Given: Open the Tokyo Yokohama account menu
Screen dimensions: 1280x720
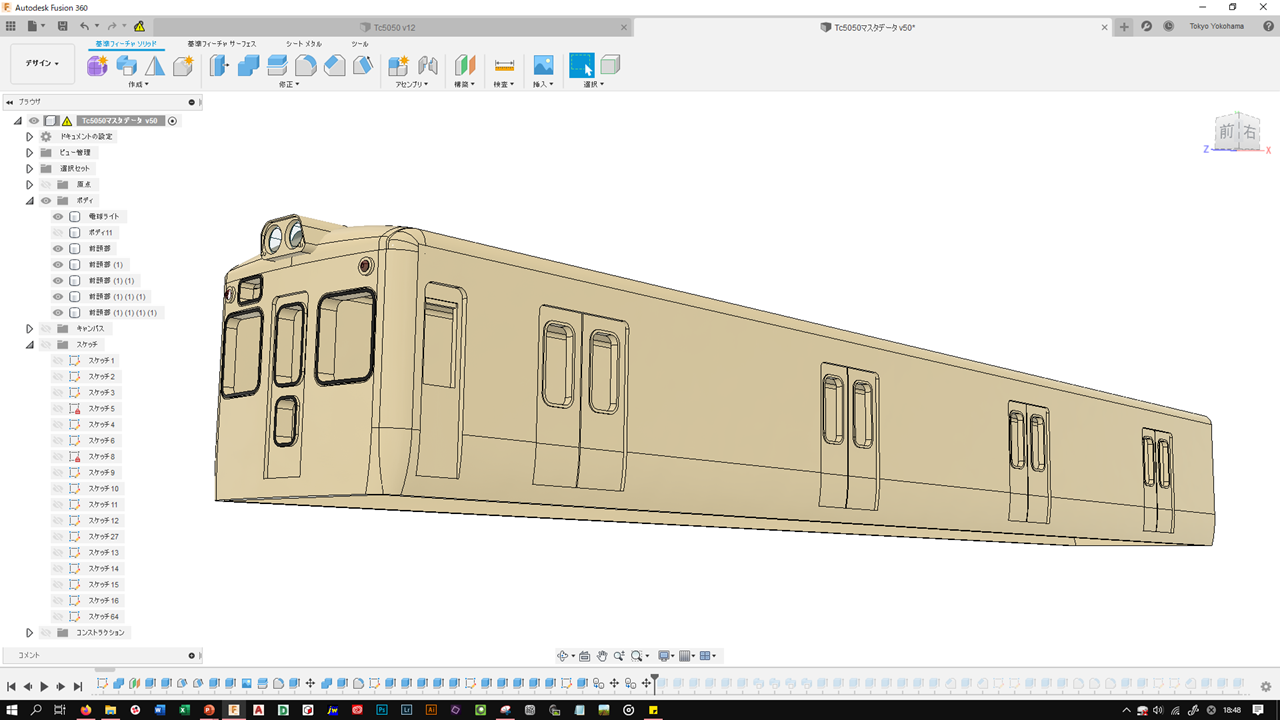Looking at the screenshot, I should click(1216, 26).
